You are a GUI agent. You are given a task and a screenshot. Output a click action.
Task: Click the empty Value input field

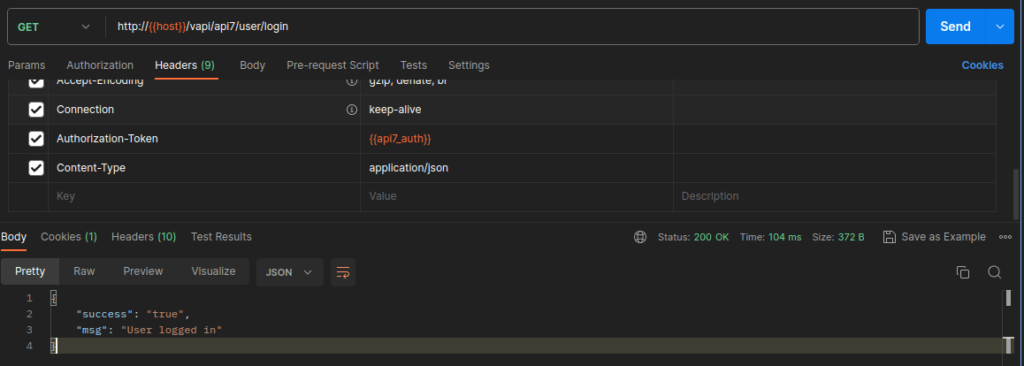click(x=517, y=196)
